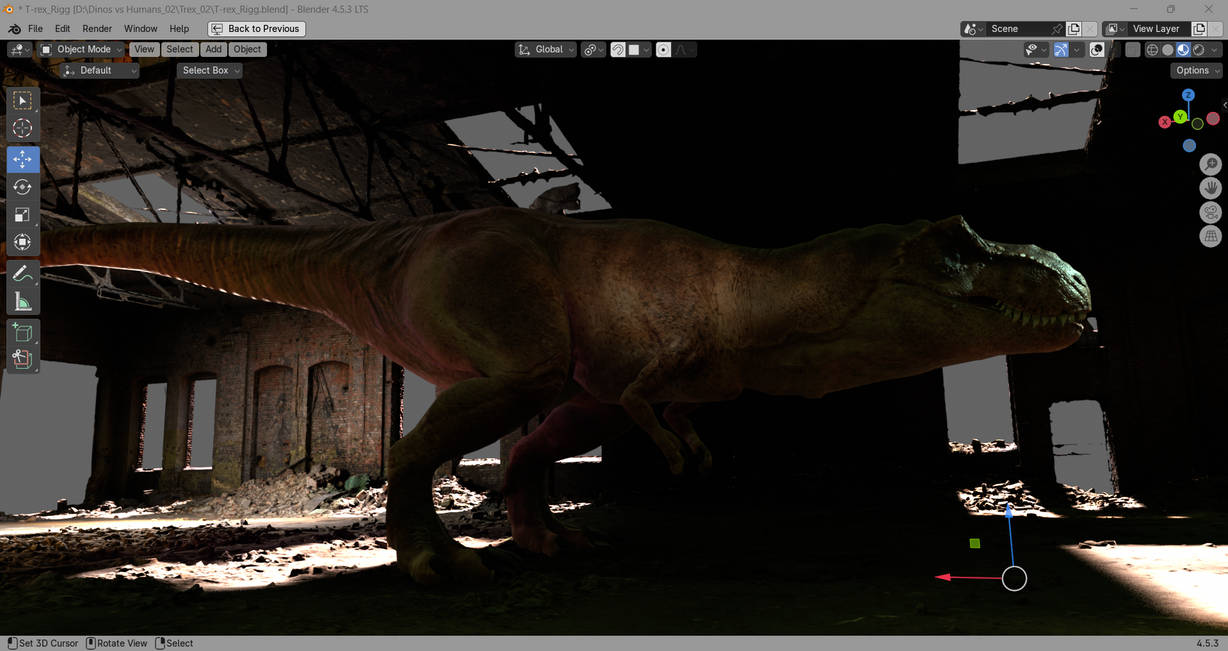
Task: Click the Y axis on navigation gizmo
Action: pos(1180,117)
